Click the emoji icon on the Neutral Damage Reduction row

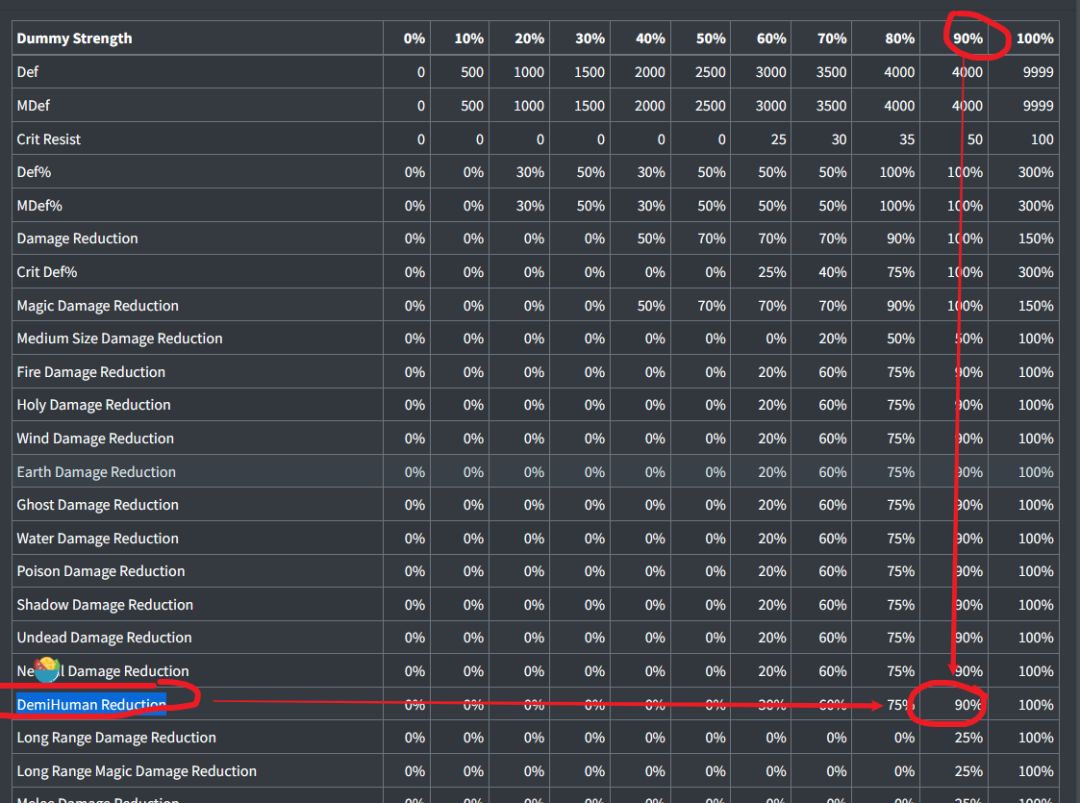coord(47,670)
